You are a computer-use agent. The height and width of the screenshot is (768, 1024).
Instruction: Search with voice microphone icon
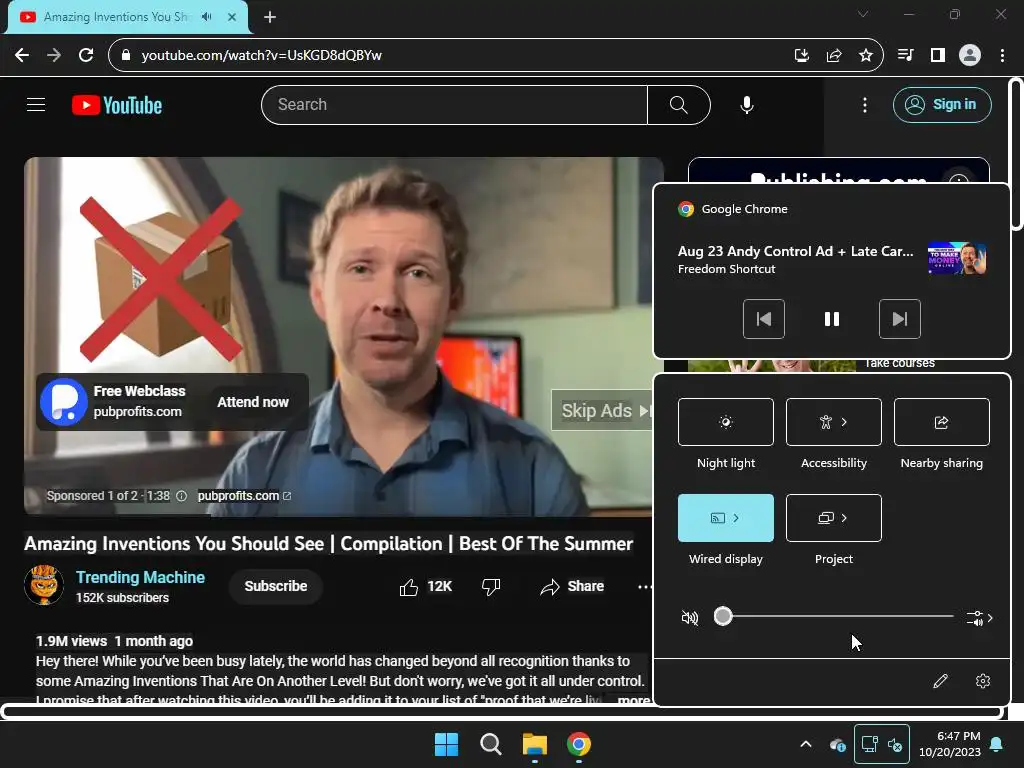click(x=747, y=104)
